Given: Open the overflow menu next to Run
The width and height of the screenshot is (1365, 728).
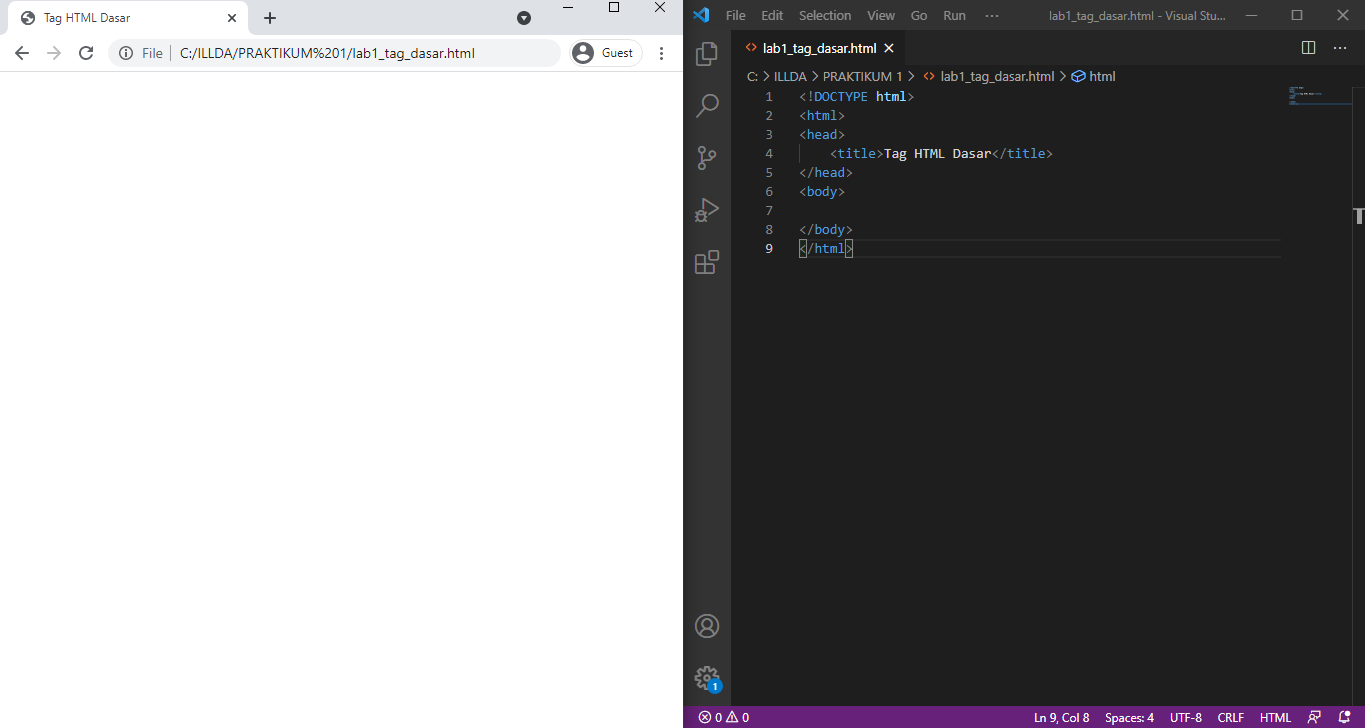Looking at the screenshot, I should (992, 15).
